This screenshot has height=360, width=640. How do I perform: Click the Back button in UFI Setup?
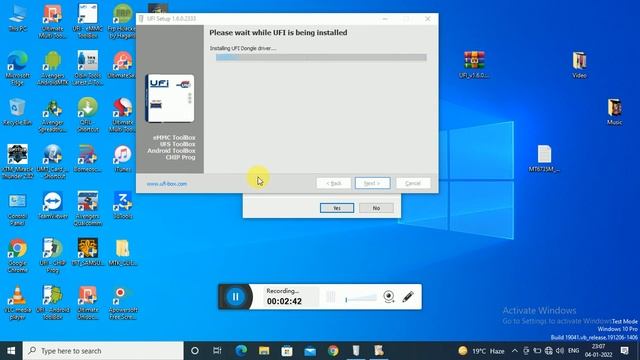333,183
